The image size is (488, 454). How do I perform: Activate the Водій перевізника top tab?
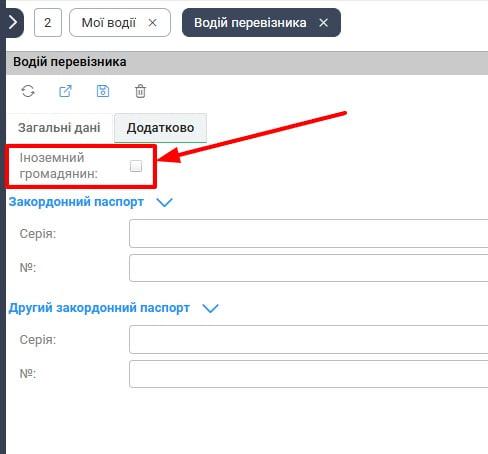tap(250, 23)
